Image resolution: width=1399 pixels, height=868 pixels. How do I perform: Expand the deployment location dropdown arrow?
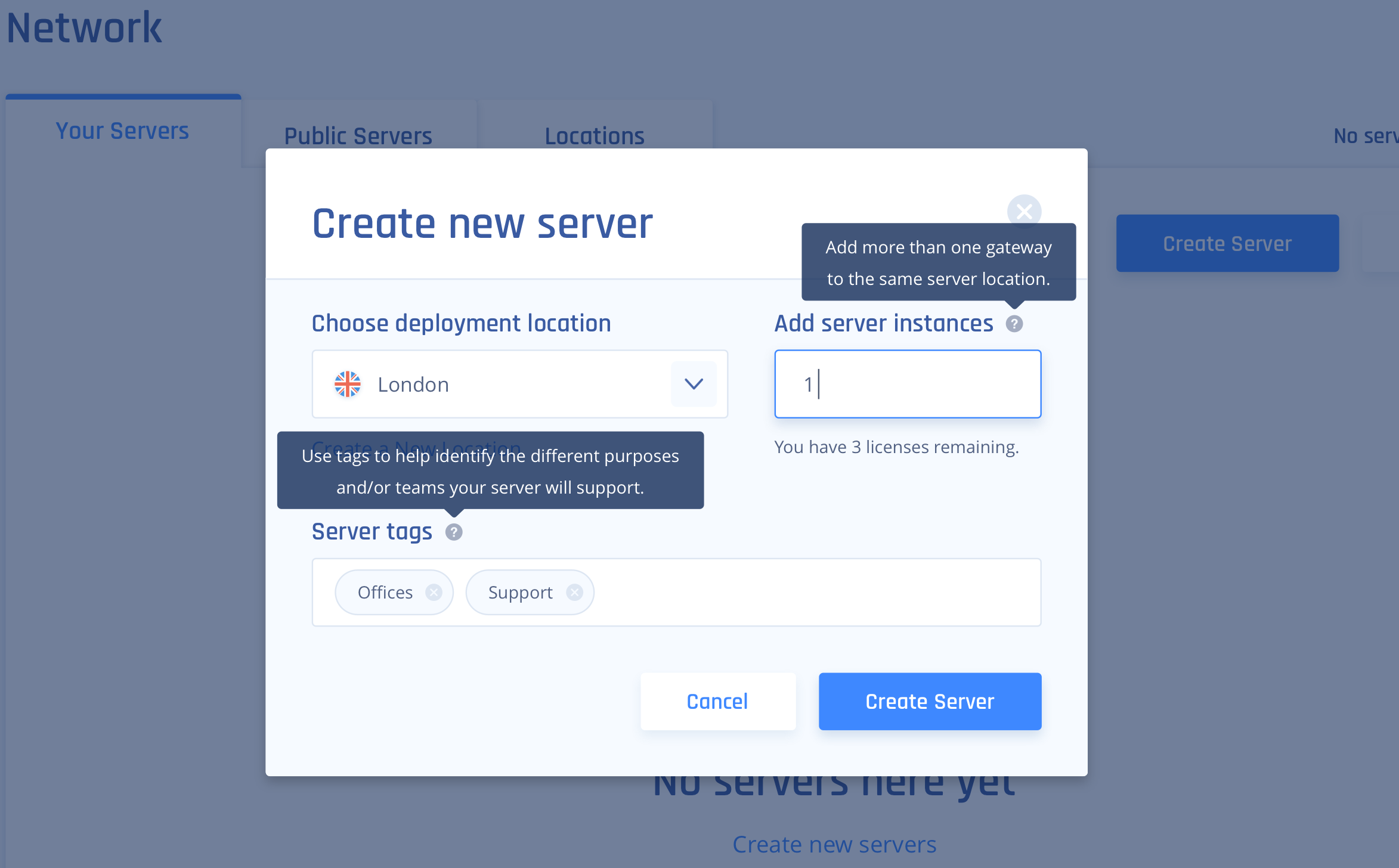694,384
